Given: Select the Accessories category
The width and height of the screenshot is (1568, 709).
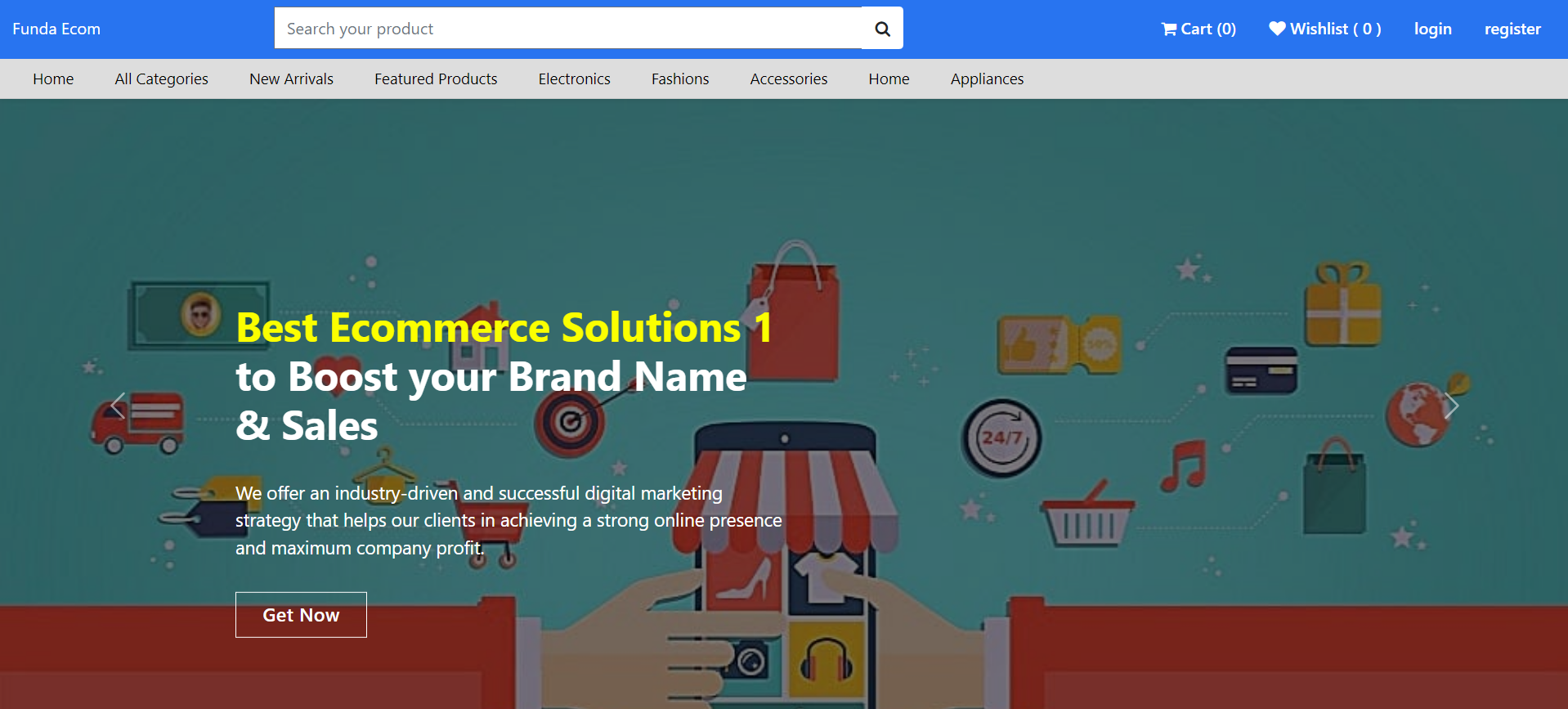Looking at the screenshot, I should coord(788,79).
